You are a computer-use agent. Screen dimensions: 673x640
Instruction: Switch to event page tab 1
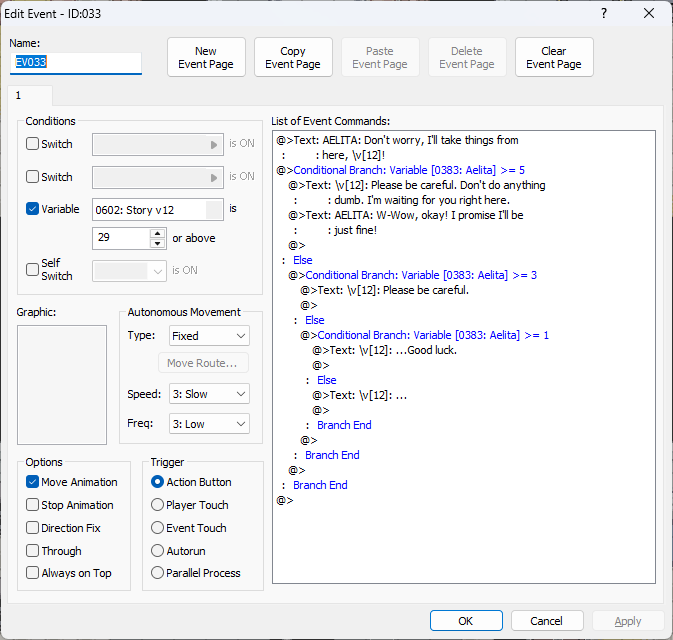[30, 95]
